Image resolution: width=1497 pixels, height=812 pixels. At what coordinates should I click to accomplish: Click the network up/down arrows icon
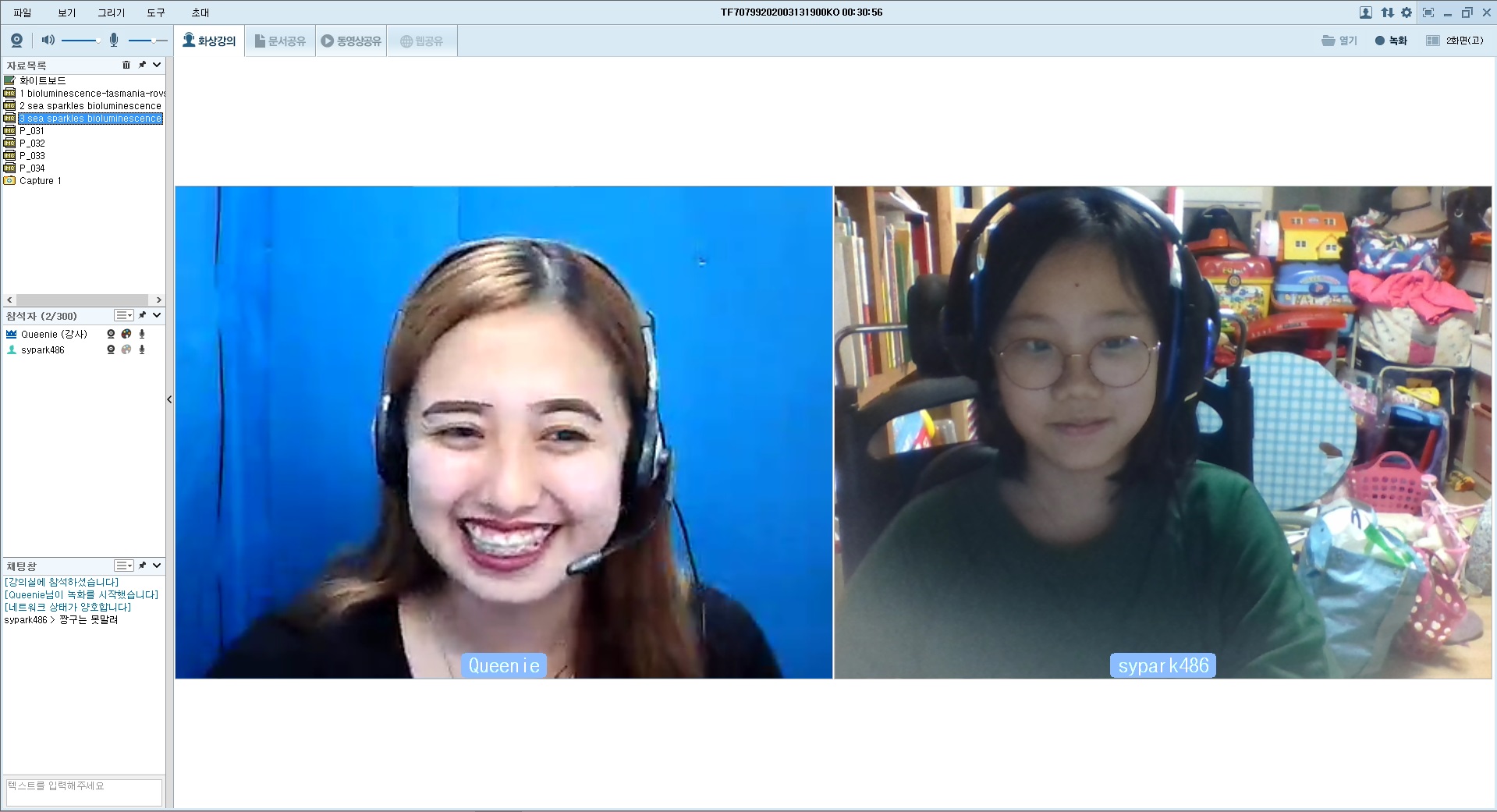(x=1387, y=12)
